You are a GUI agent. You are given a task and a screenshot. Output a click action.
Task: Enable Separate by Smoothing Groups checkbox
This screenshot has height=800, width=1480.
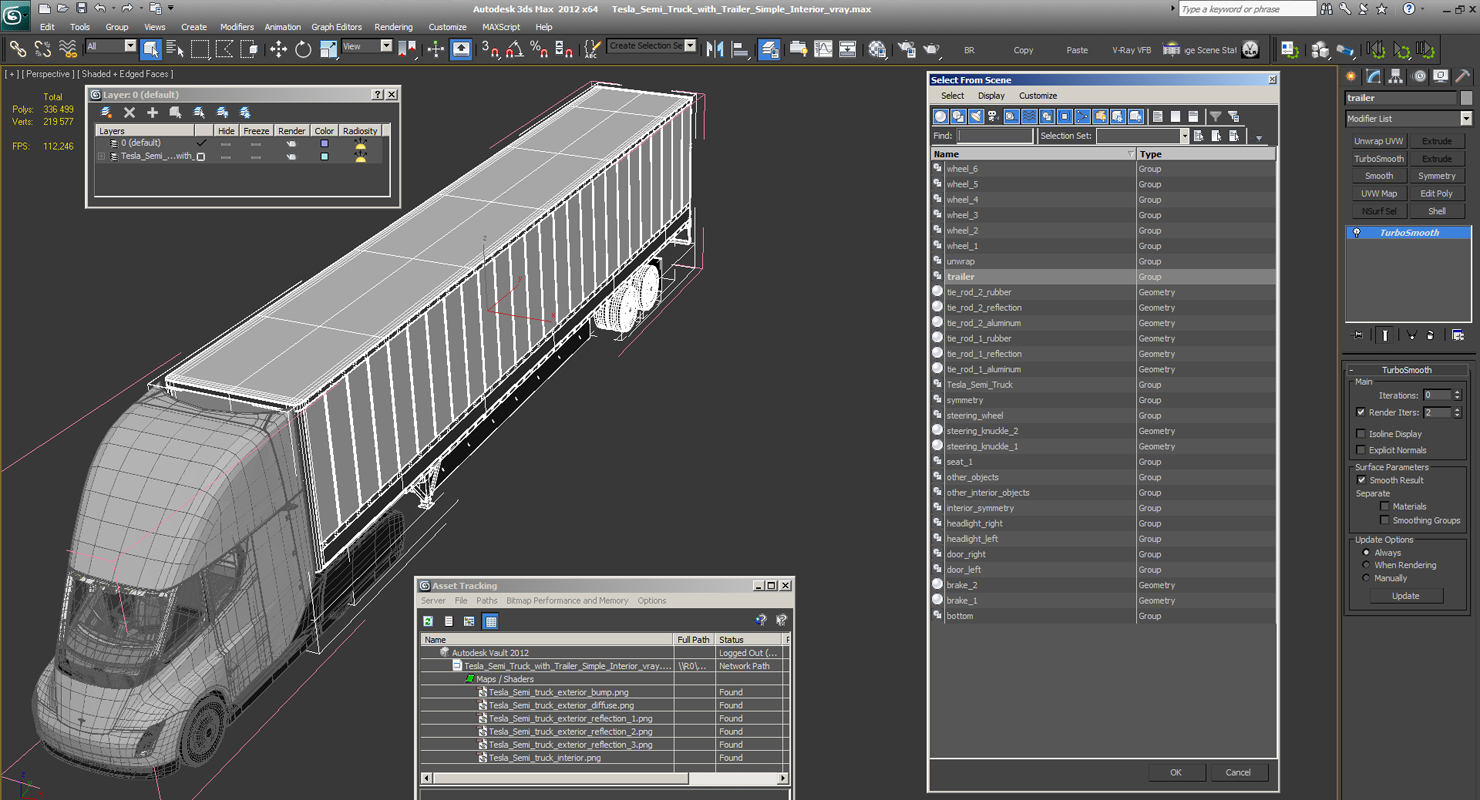pos(1384,520)
